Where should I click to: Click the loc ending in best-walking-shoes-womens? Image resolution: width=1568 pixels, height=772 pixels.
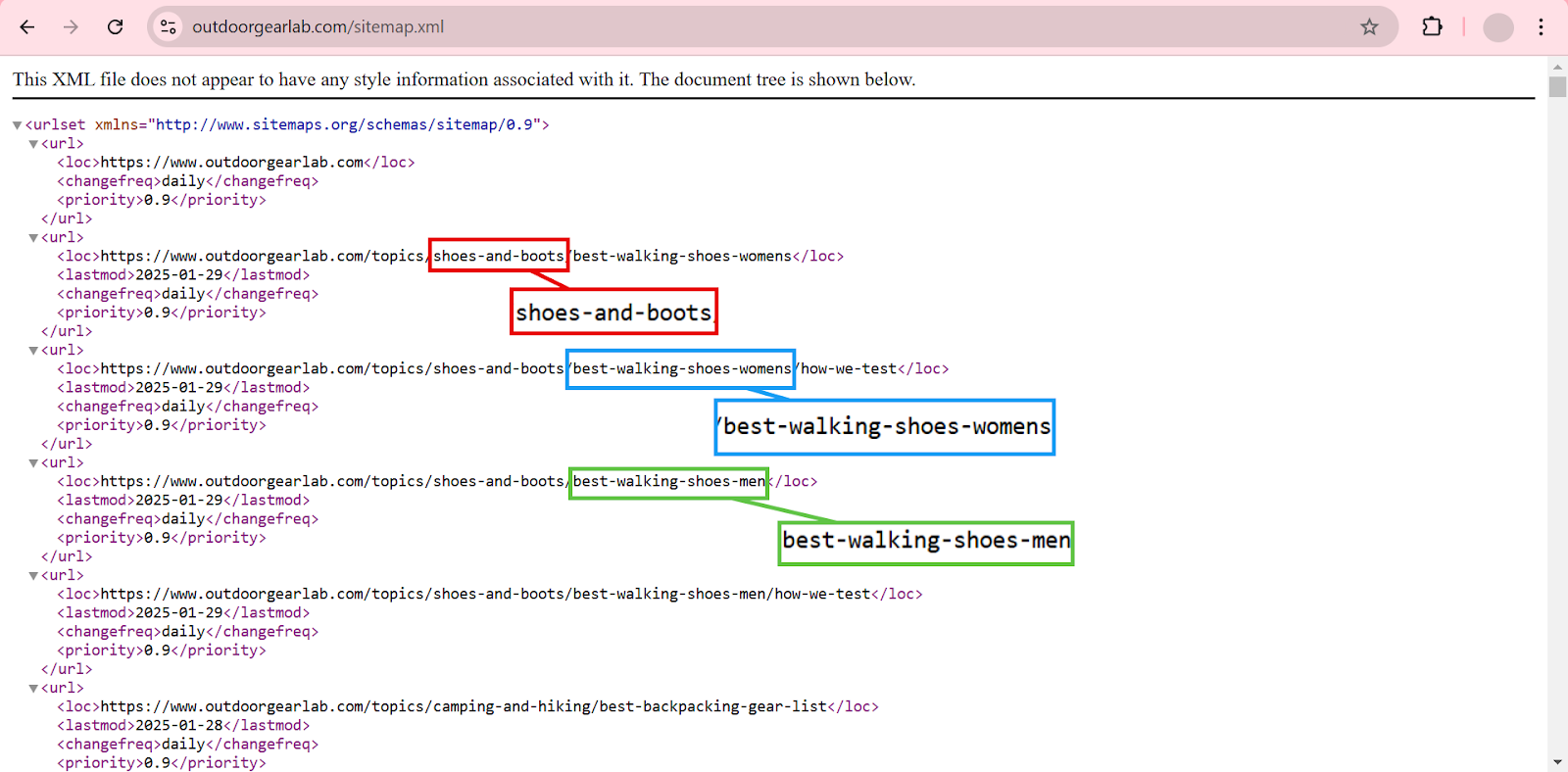pyautogui.click(x=450, y=257)
